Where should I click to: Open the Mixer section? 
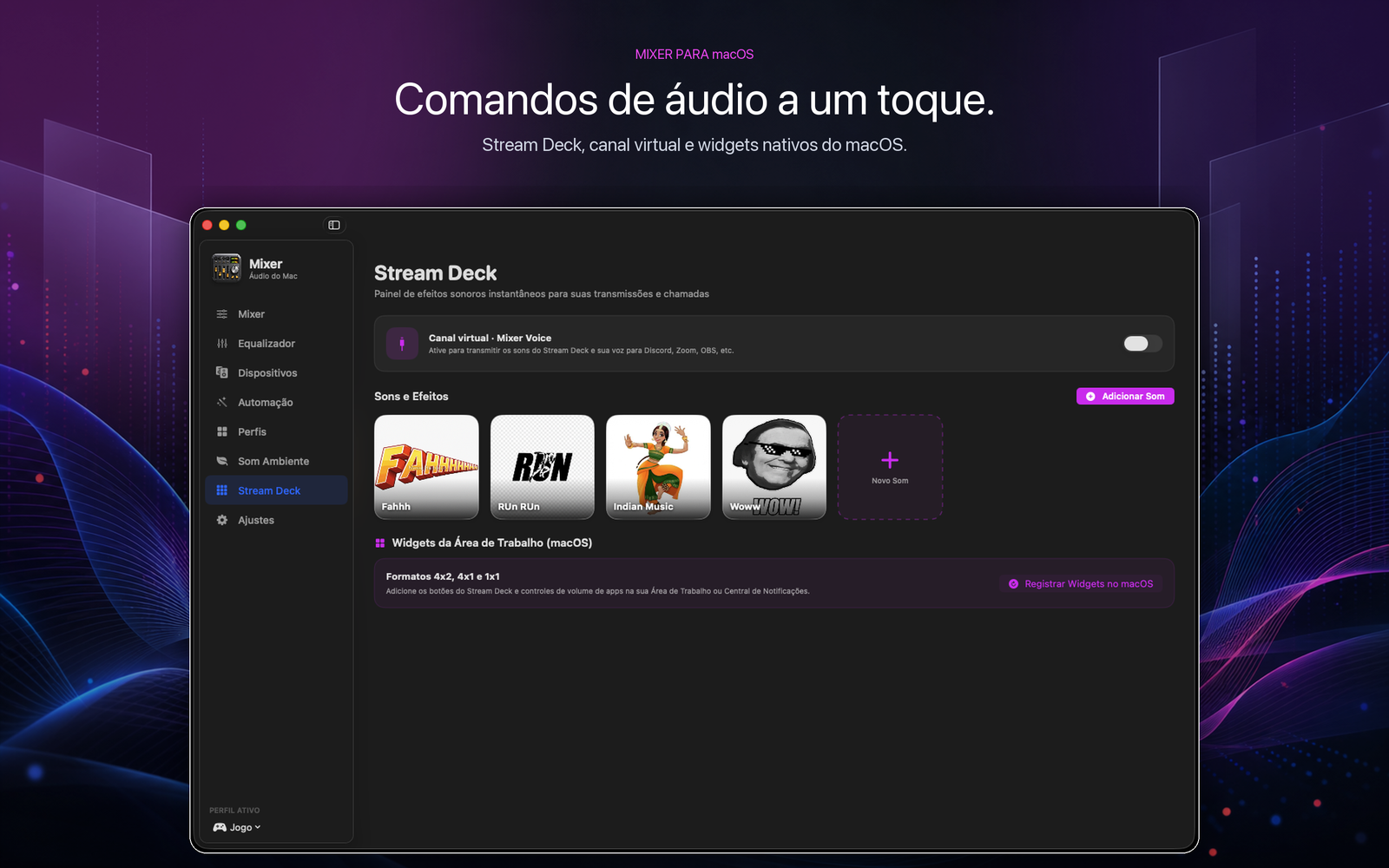tap(276, 314)
